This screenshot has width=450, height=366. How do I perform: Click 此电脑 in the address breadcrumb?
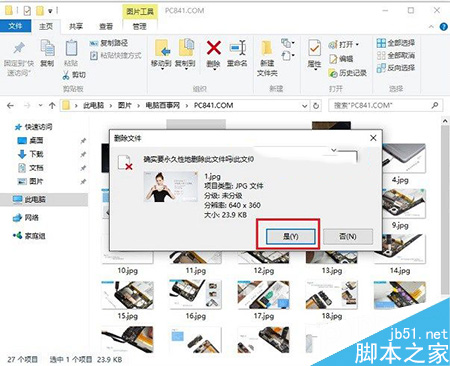(93, 106)
